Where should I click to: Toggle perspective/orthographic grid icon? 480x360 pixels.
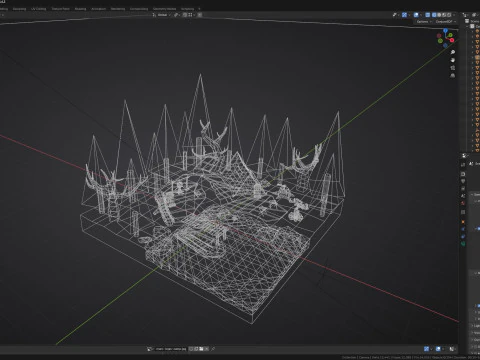pyautogui.click(x=453, y=76)
